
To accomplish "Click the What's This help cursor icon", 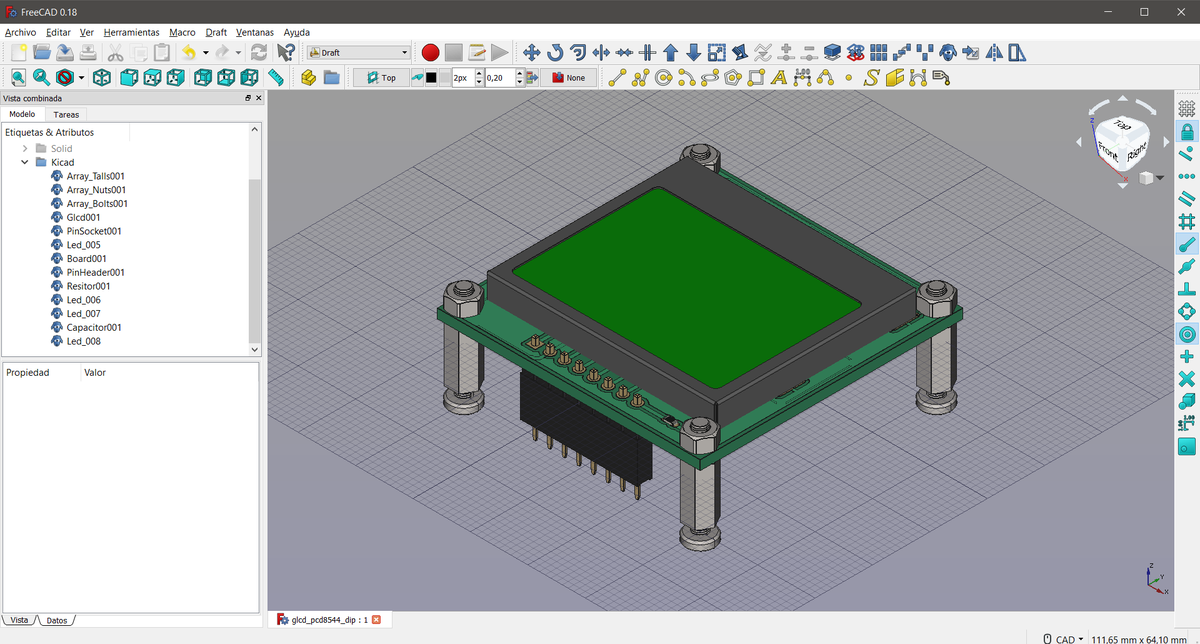I will click(x=287, y=52).
